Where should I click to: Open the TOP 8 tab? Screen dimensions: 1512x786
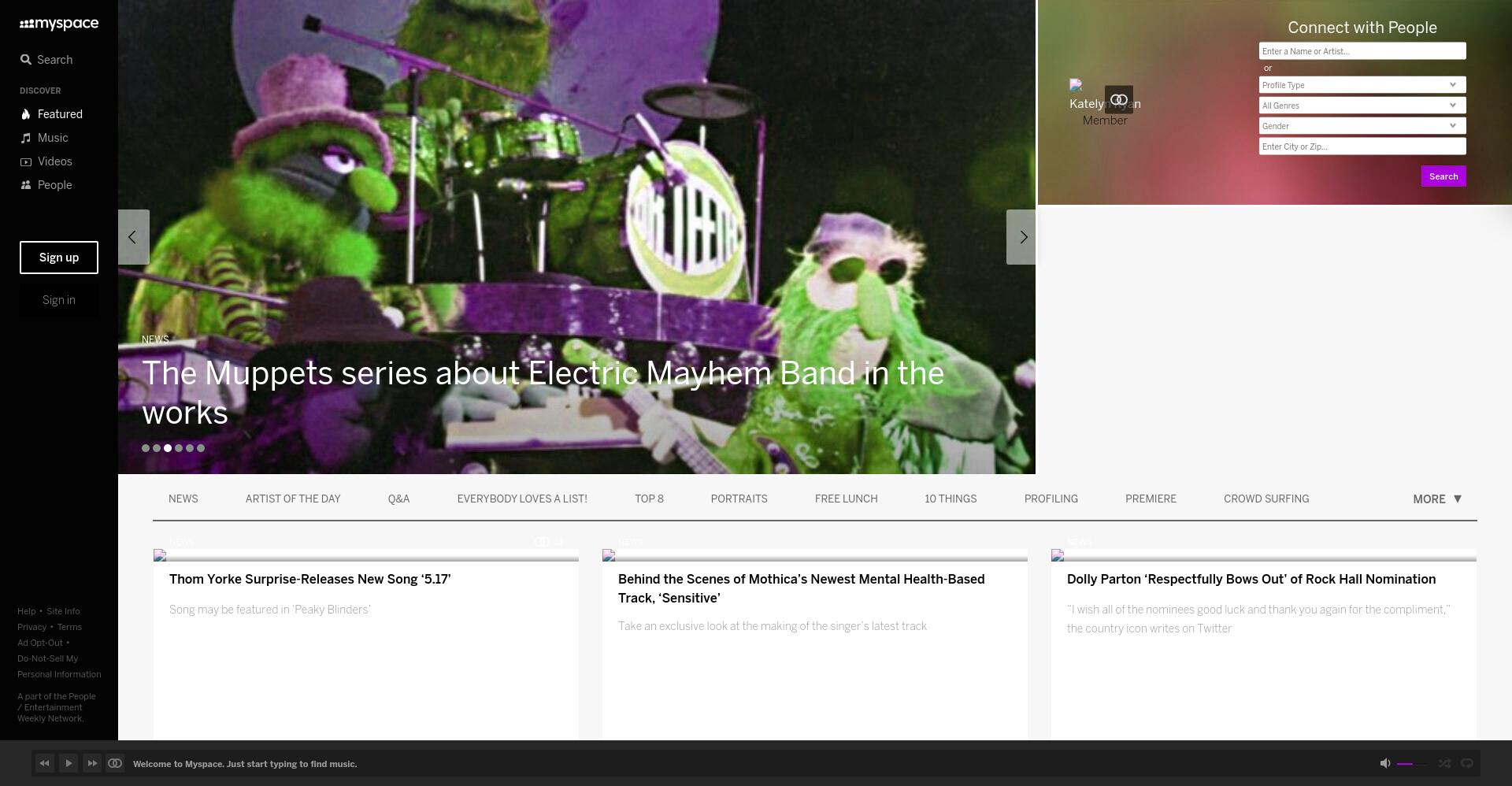click(649, 499)
